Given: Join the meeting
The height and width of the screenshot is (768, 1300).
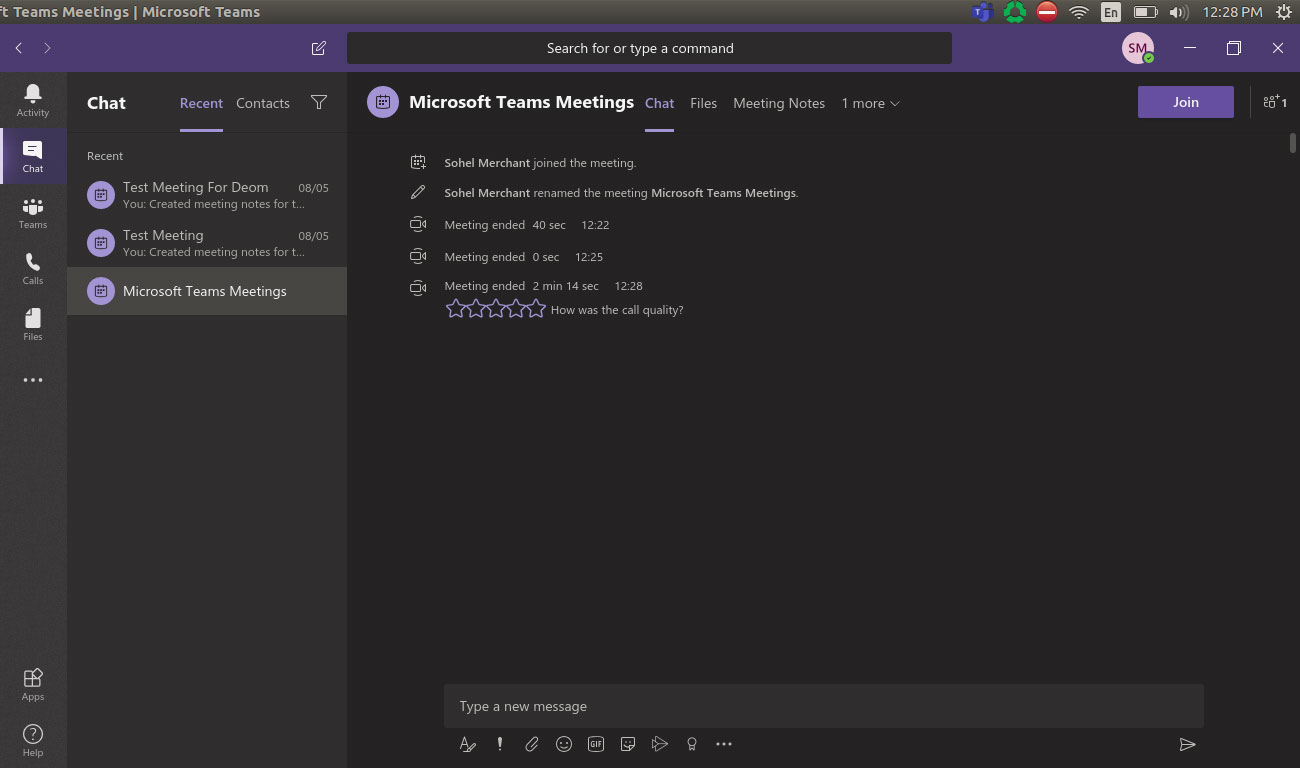Looking at the screenshot, I should pyautogui.click(x=1186, y=102).
